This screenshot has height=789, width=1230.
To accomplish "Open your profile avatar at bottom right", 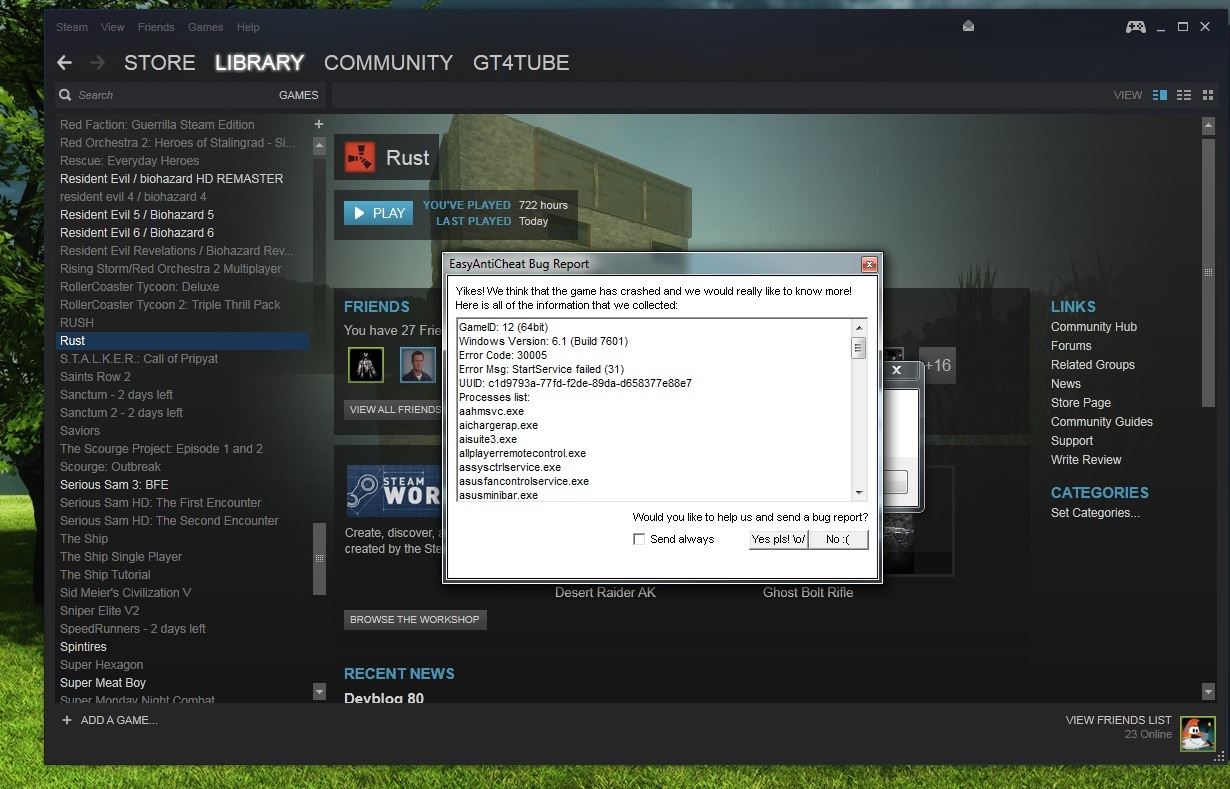I will click(x=1197, y=733).
